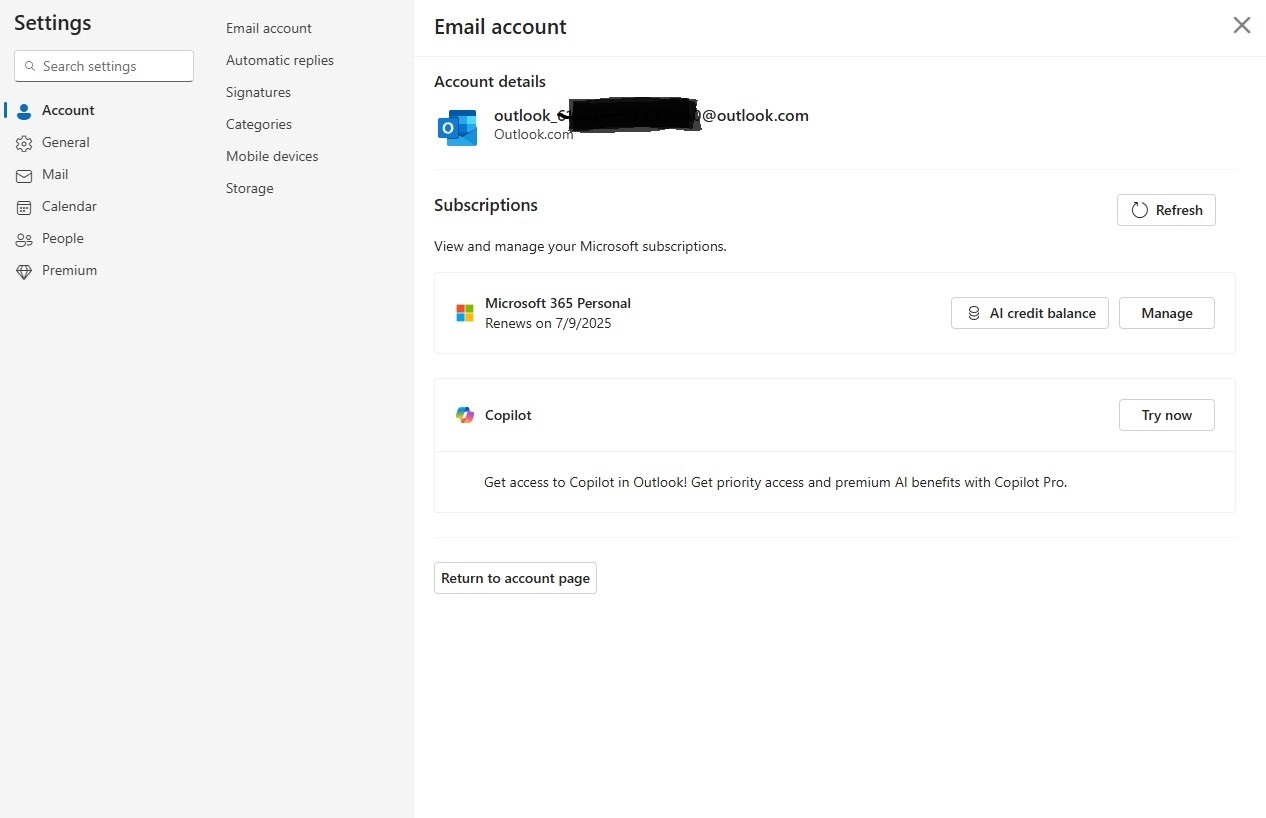Open Storage settings

click(249, 188)
